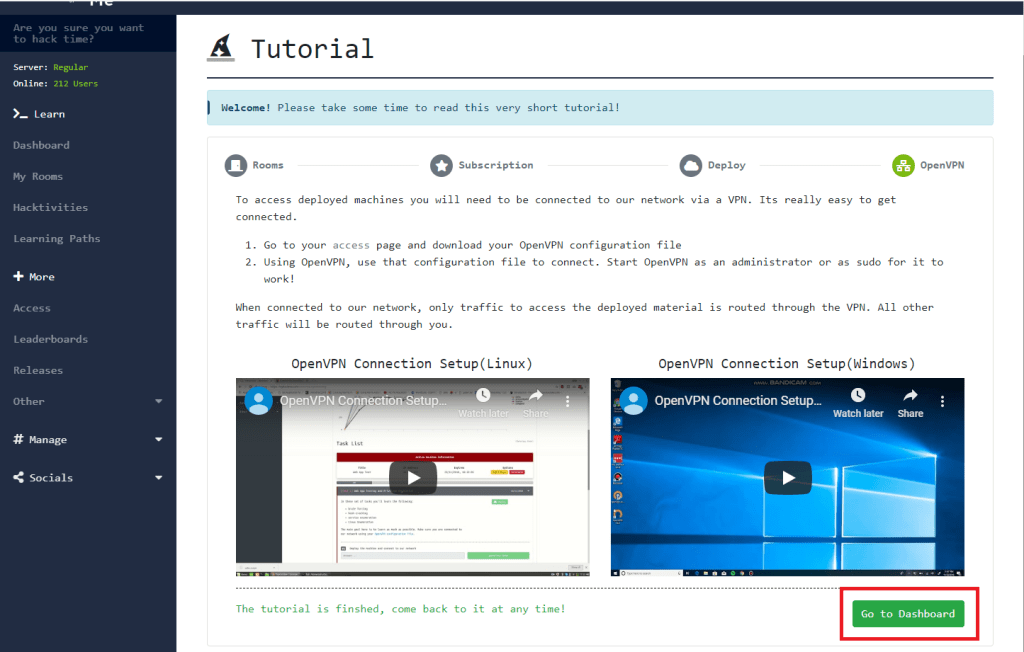Click Share icon on Windows video
Image resolution: width=1024 pixels, height=652 pixels.
click(910, 397)
